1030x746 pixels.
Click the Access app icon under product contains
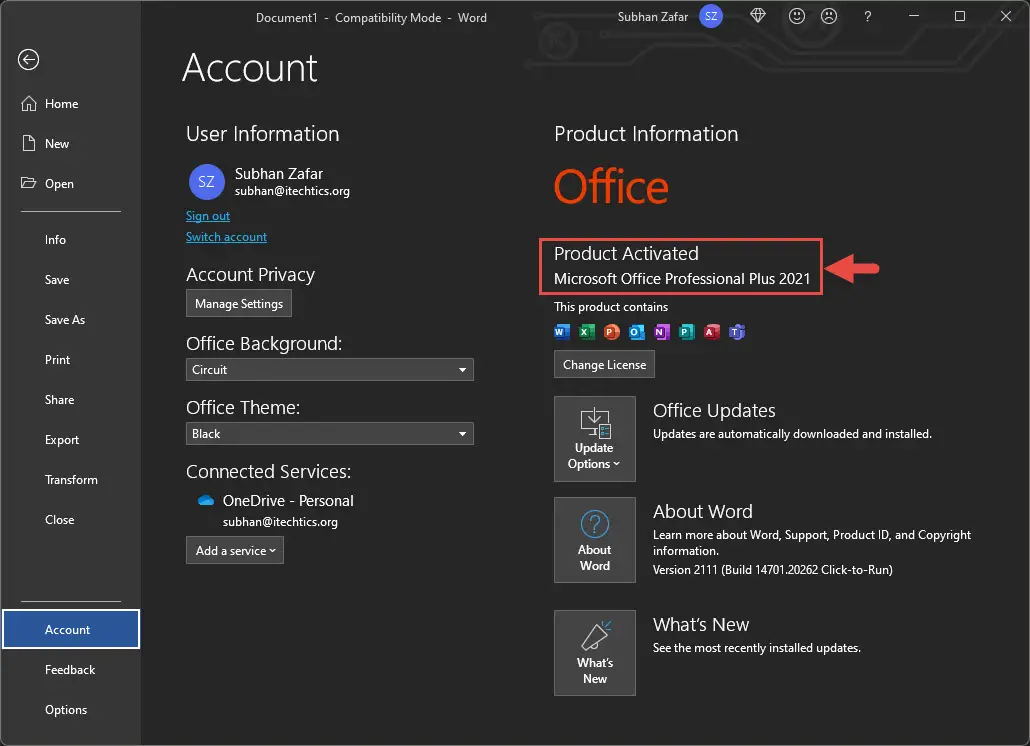pos(711,332)
